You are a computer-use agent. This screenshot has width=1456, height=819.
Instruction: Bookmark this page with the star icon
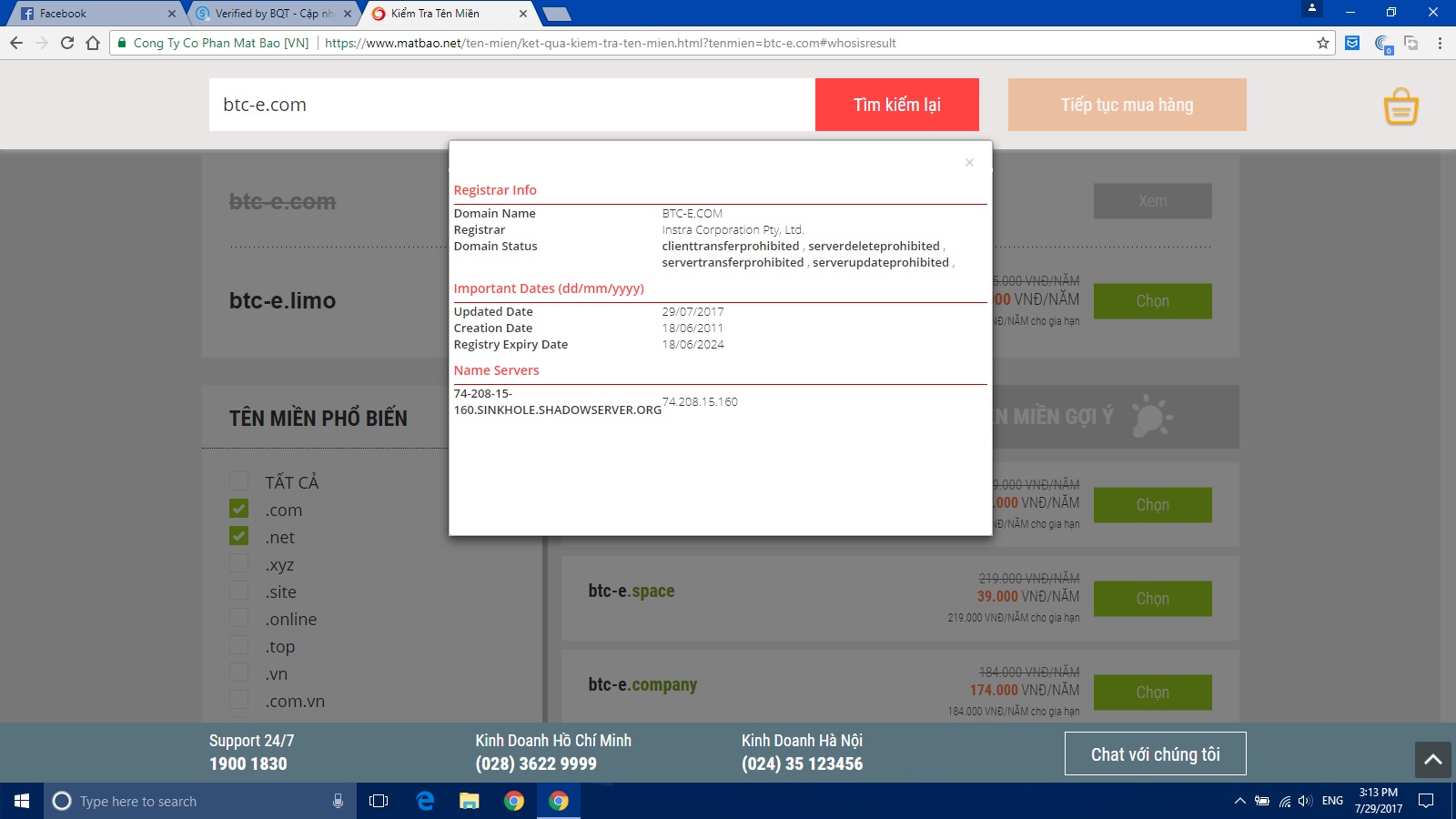point(1323,43)
